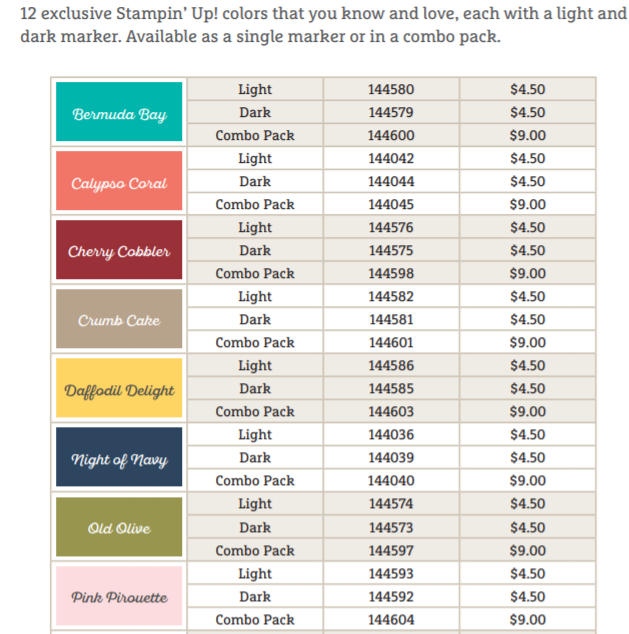Select the Pink Pirouette color swatch
The width and height of the screenshot is (629, 634).
point(119,597)
